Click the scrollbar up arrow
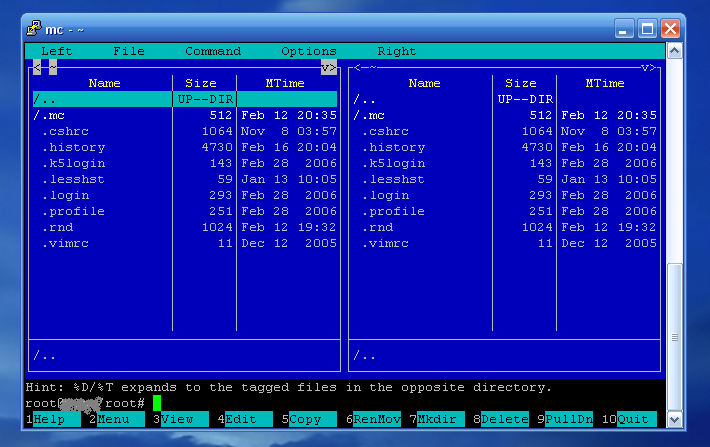 675,51
